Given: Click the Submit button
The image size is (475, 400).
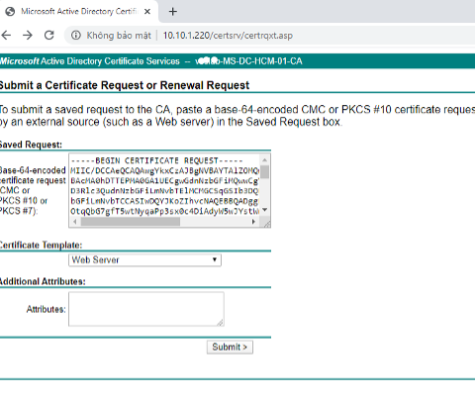Looking at the screenshot, I should 230,347.
